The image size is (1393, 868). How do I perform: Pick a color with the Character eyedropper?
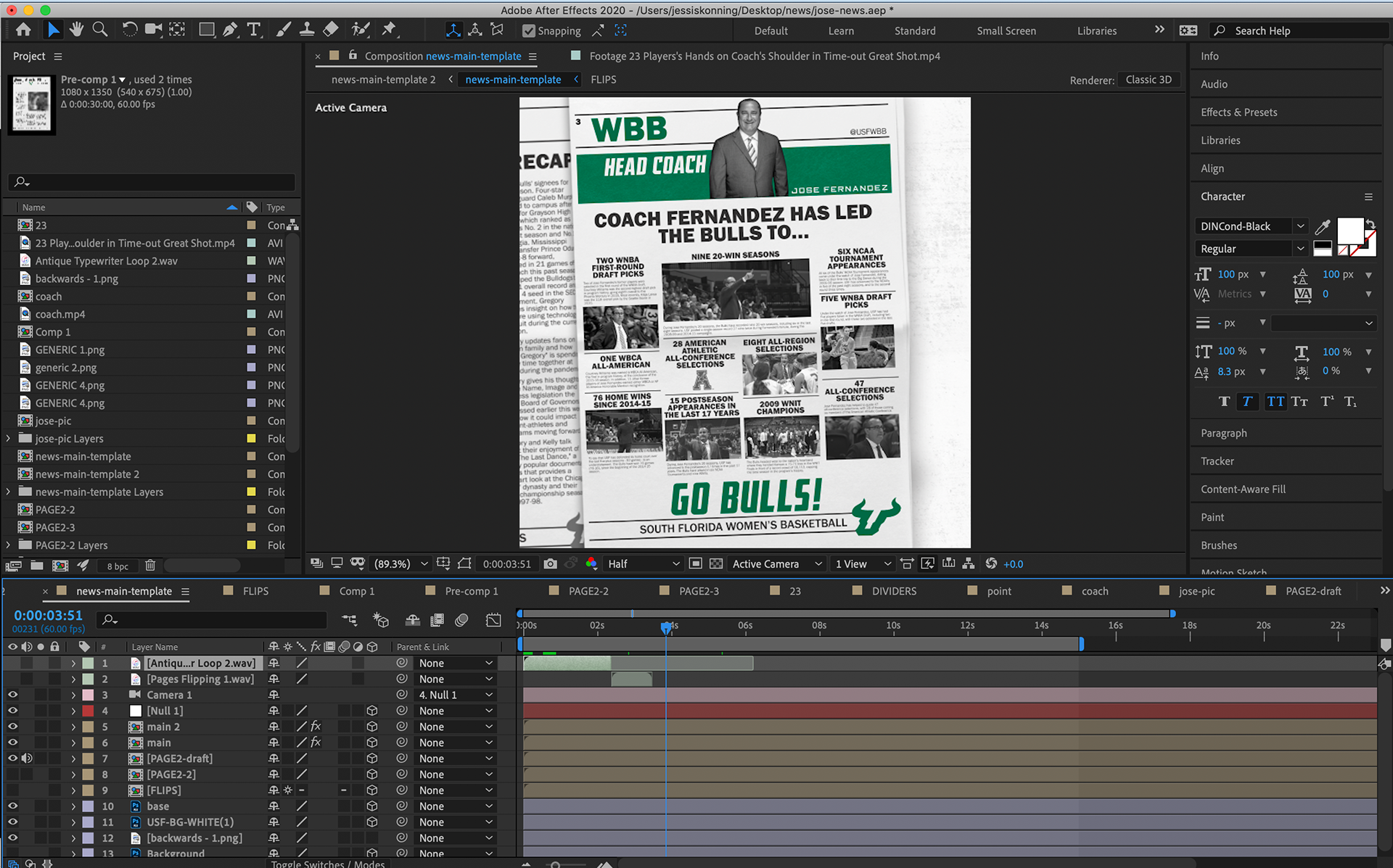(1323, 227)
